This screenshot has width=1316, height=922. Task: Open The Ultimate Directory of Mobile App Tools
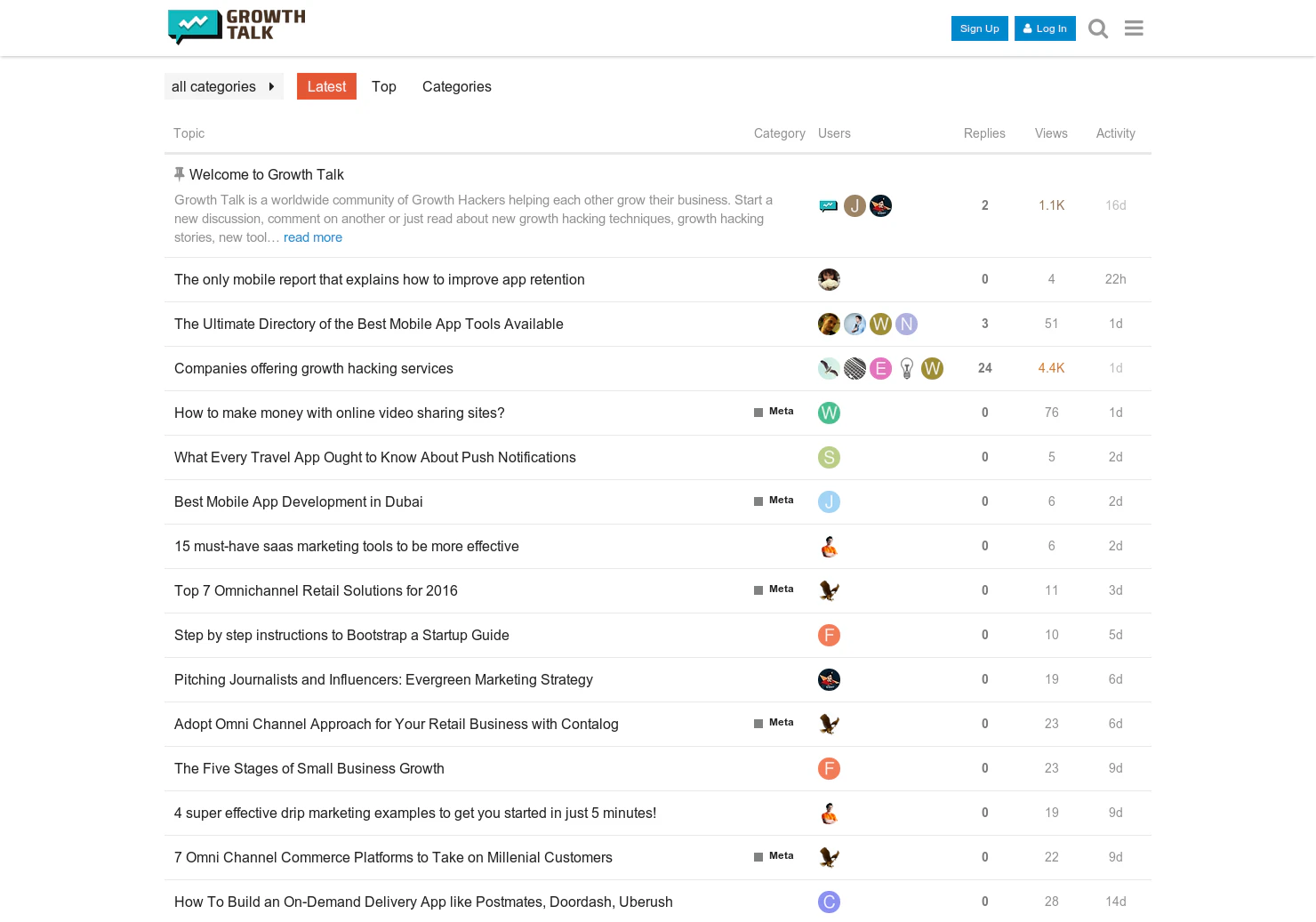(x=369, y=324)
